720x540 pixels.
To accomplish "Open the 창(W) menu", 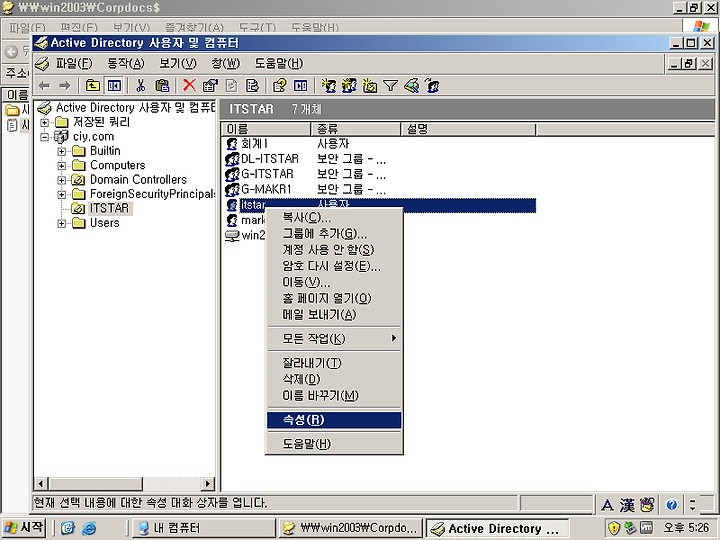I will [x=225, y=63].
